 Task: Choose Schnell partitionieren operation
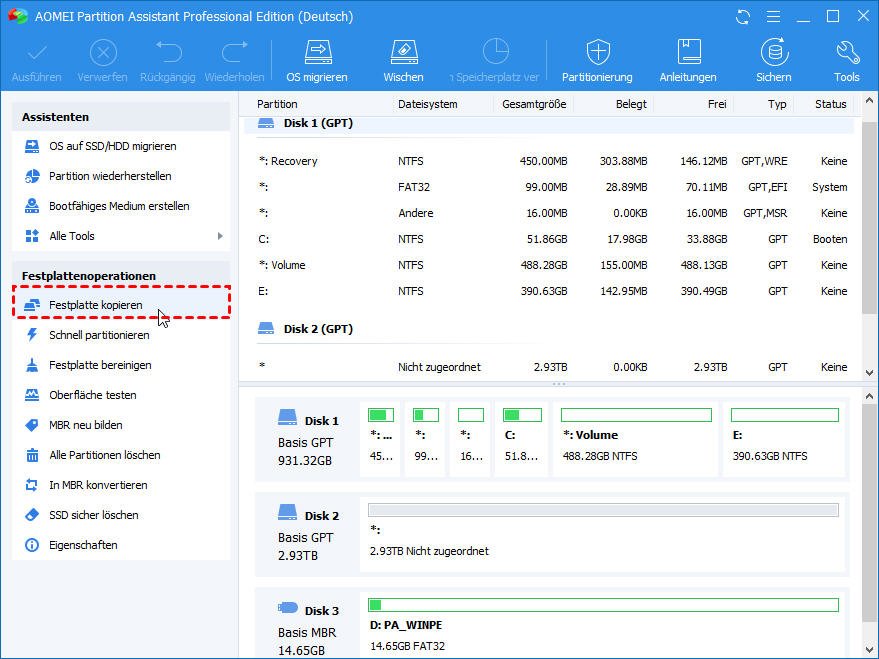[99, 335]
